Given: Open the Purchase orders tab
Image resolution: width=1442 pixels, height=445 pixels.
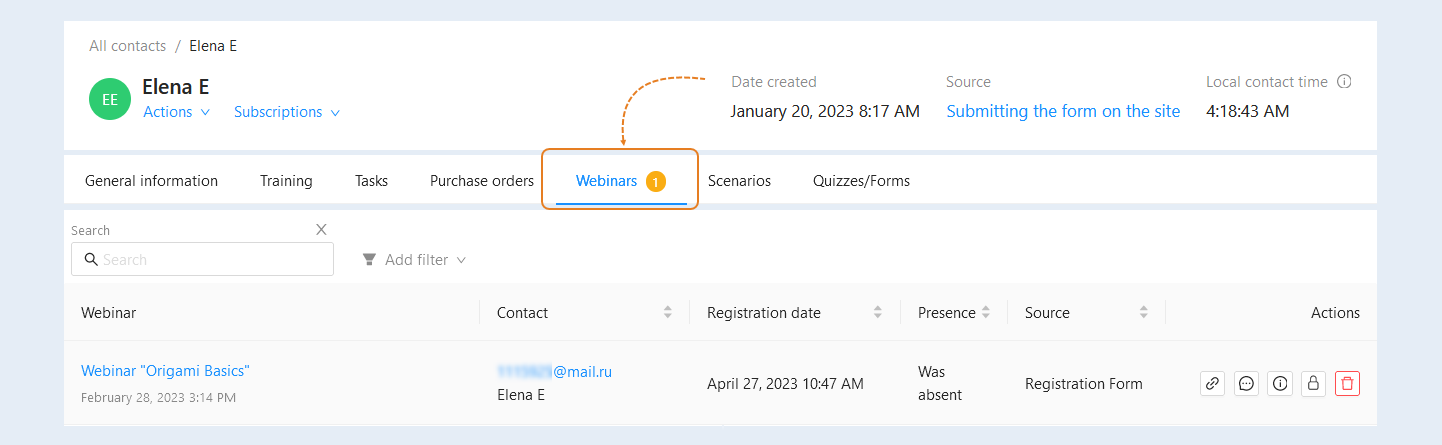Looking at the screenshot, I should pyautogui.click(x=482, y=181).
